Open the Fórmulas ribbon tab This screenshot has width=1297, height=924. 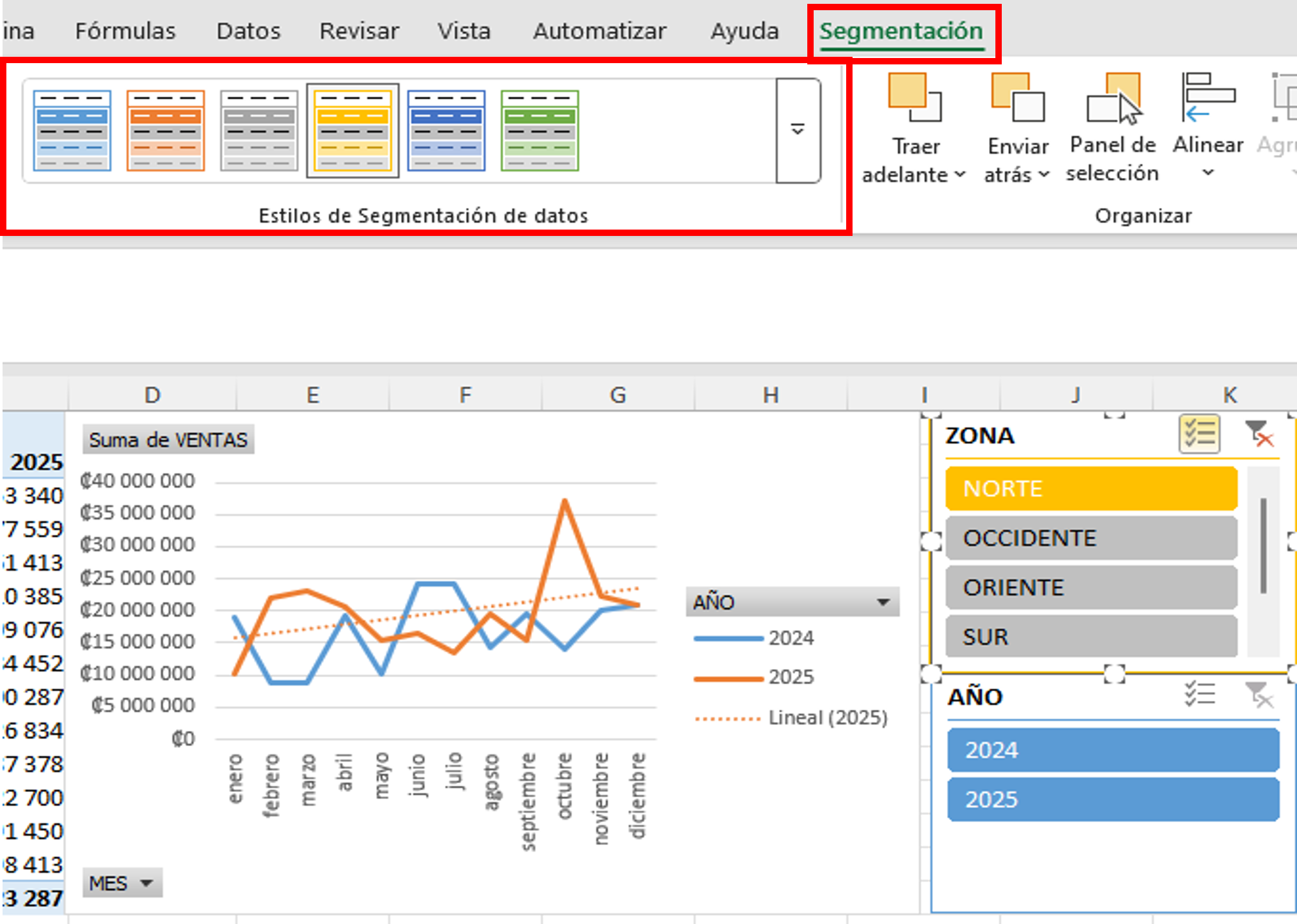125,31
